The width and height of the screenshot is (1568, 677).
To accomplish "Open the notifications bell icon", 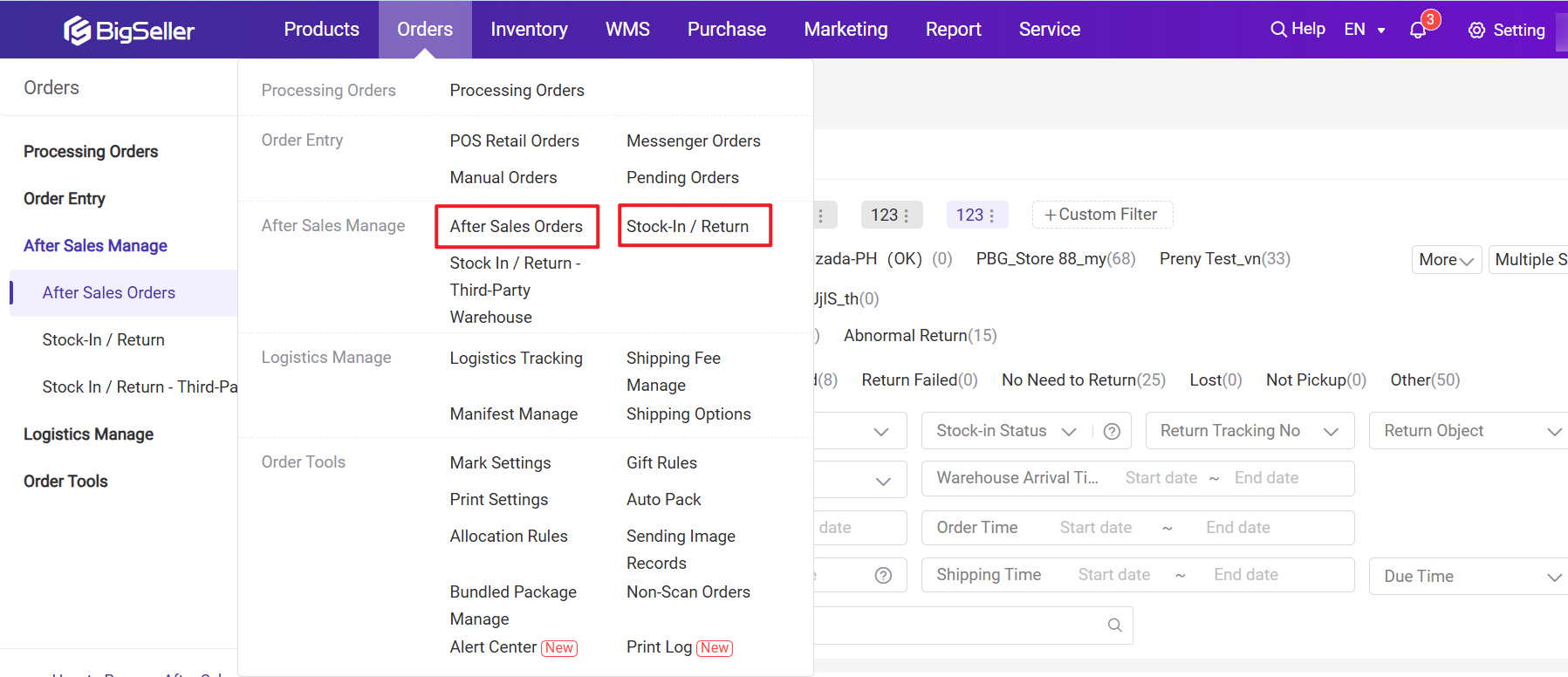I will click(x=1418, y=31).
